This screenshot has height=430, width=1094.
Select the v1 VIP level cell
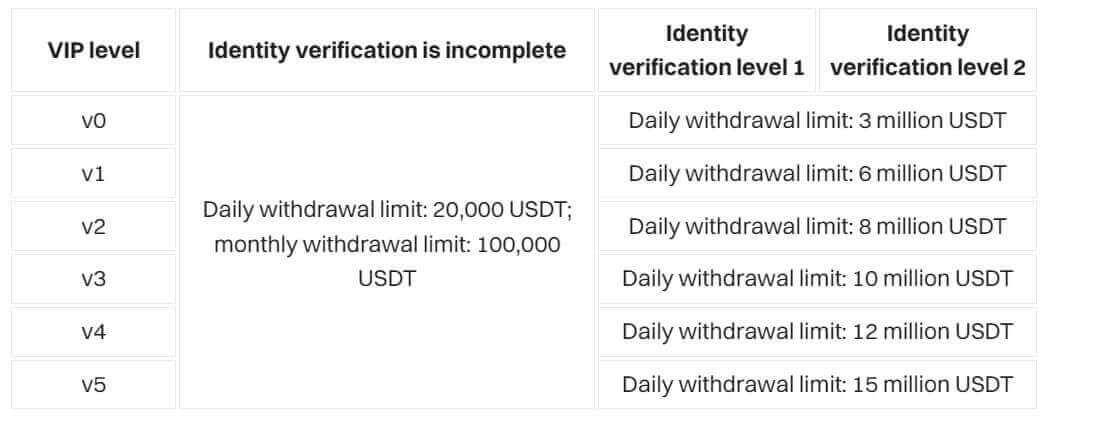(x=93, y=174)
